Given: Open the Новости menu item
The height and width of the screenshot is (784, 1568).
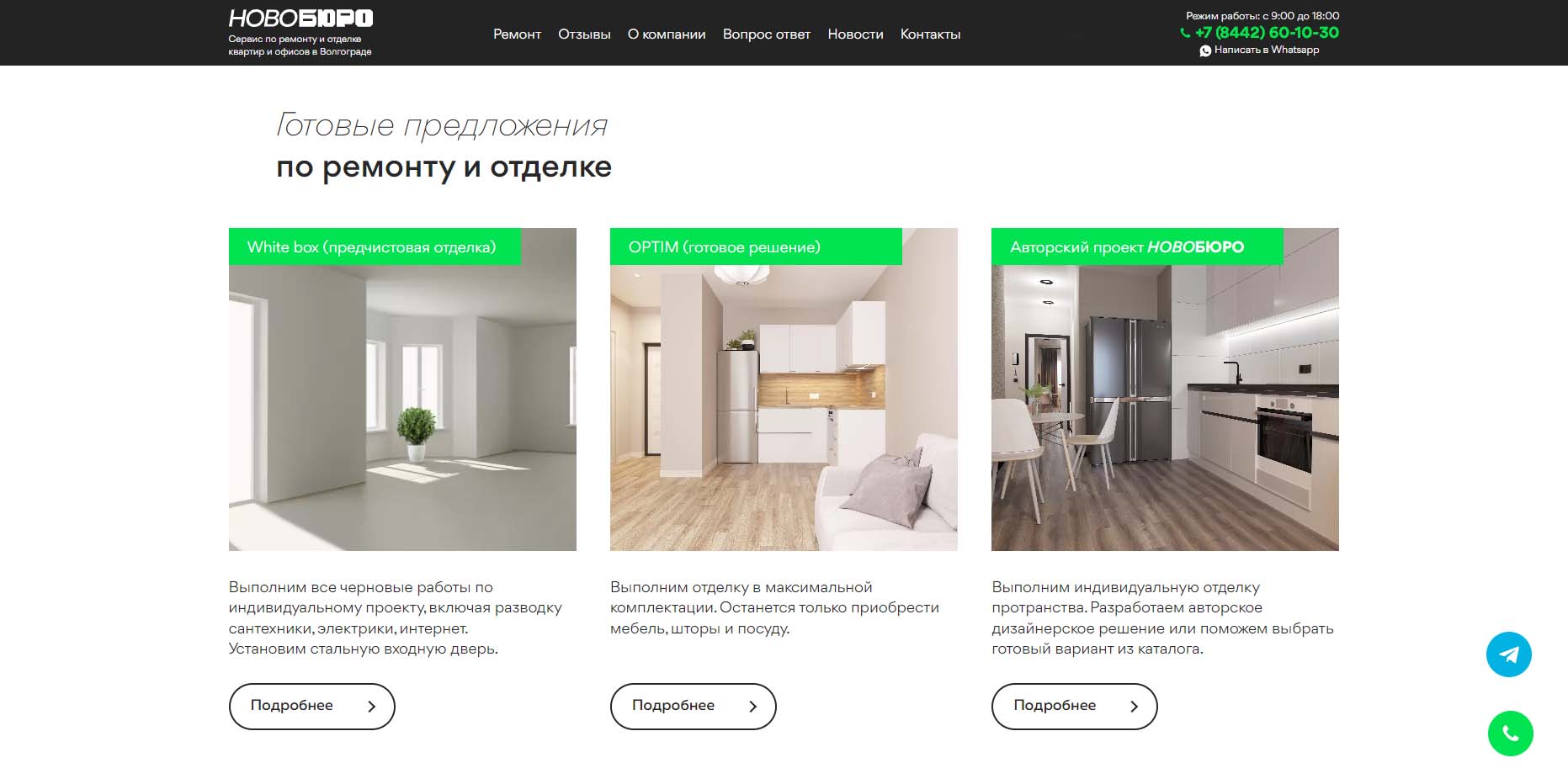Looking at the screenshot, I should 855,34.
